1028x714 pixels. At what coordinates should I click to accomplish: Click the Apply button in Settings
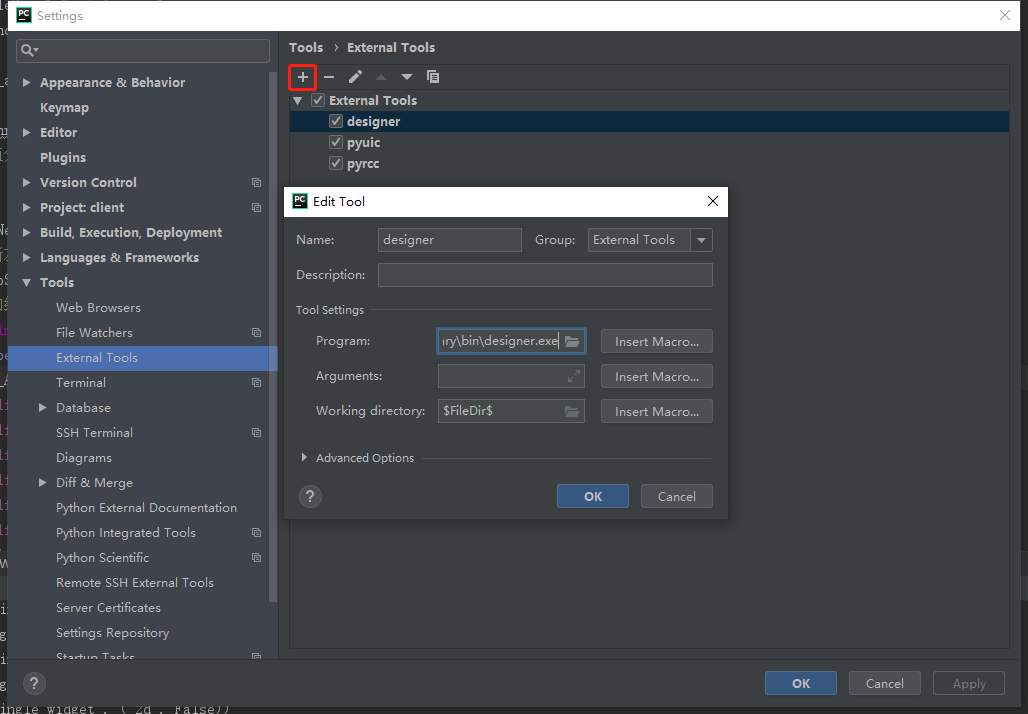tap(969, 683)
